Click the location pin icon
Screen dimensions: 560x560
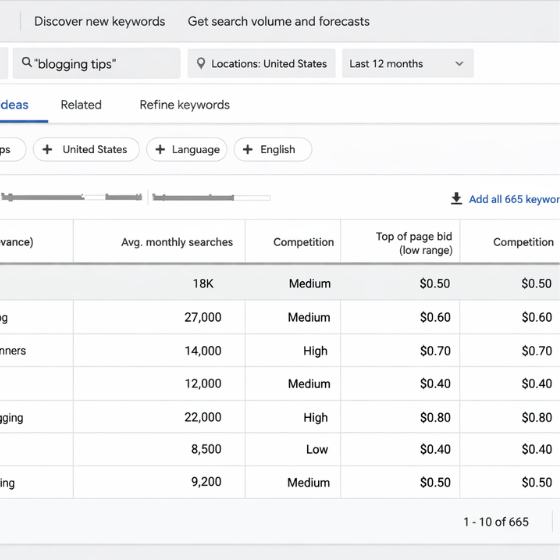pyautogui.click(x=201, y=64)
